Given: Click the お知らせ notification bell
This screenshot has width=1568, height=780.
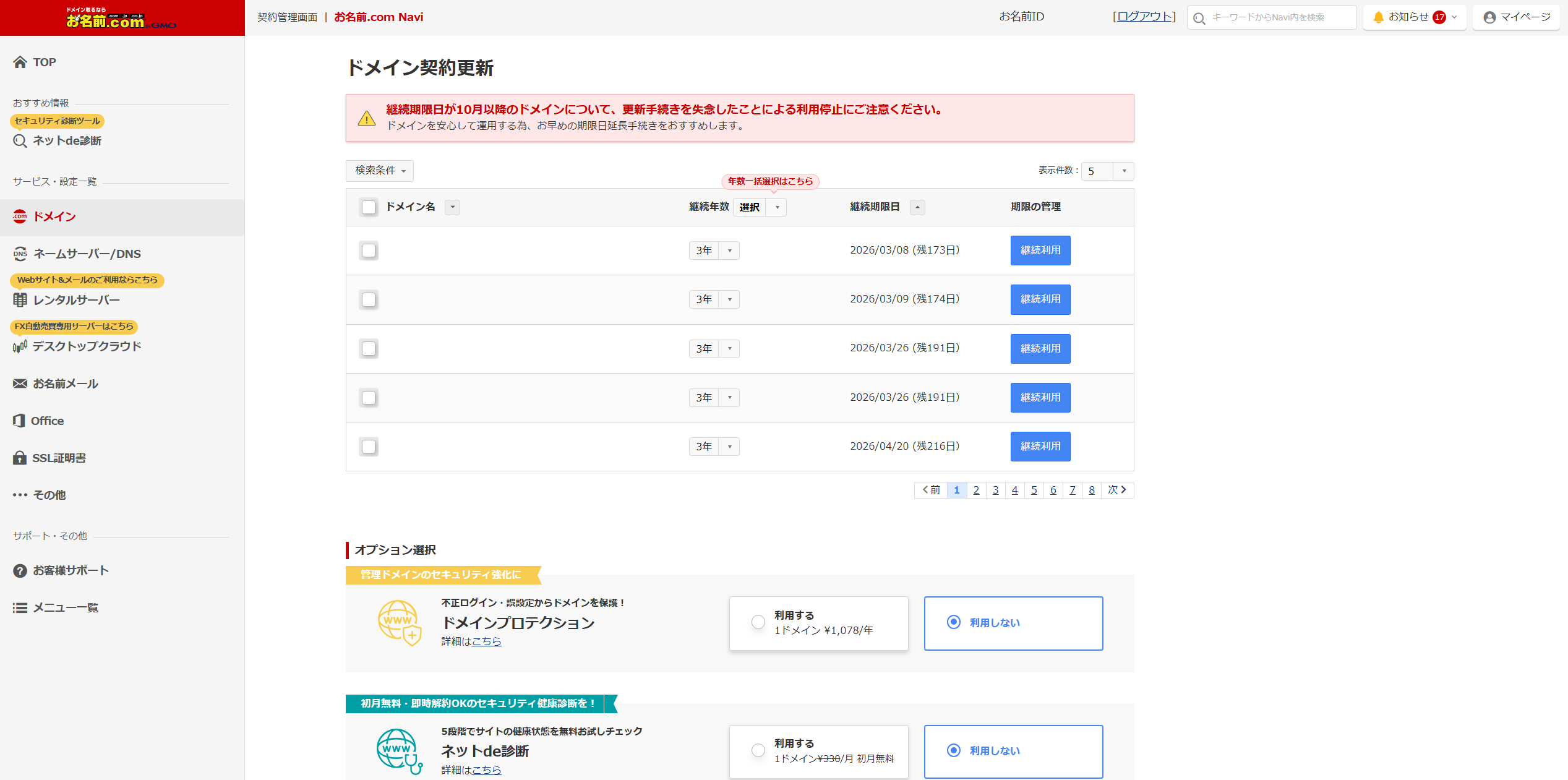Looking at the screenshot, I should click(1379, 17).
